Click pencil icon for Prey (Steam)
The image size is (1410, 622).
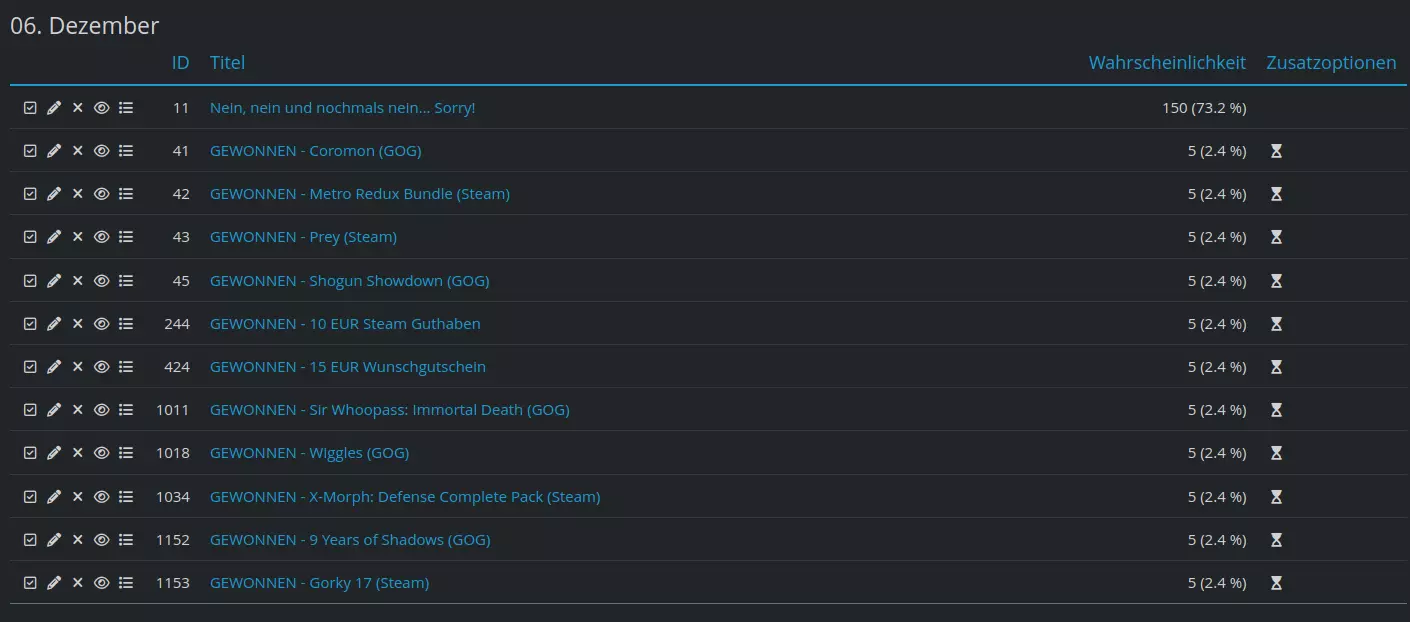coord(54,237)
